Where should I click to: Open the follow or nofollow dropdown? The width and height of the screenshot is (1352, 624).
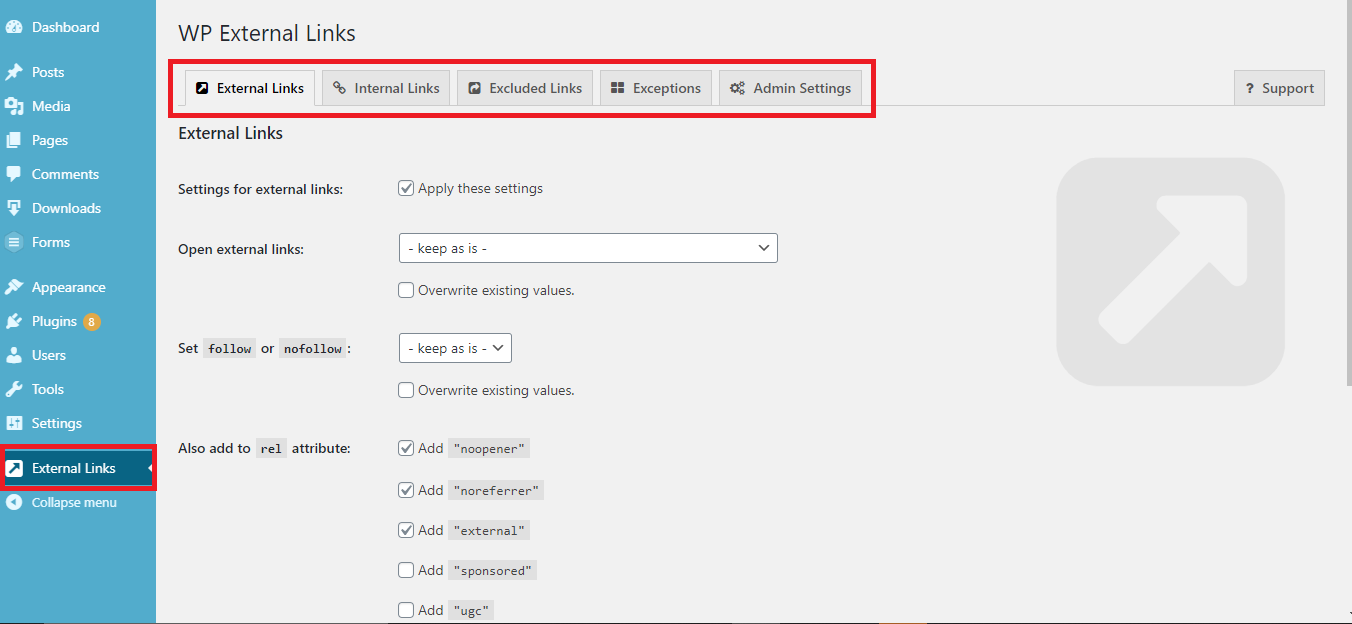point(455,348)
